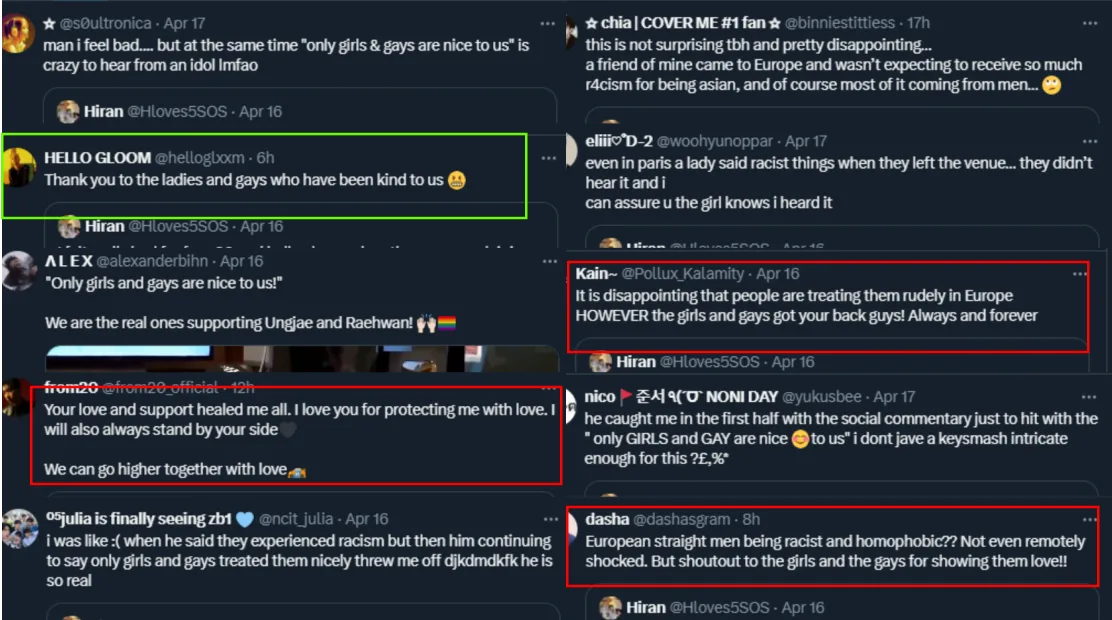Open the @alexanderbihn profile handle
The height and width of the screenshot is (620, 1112).
point(152,261)
